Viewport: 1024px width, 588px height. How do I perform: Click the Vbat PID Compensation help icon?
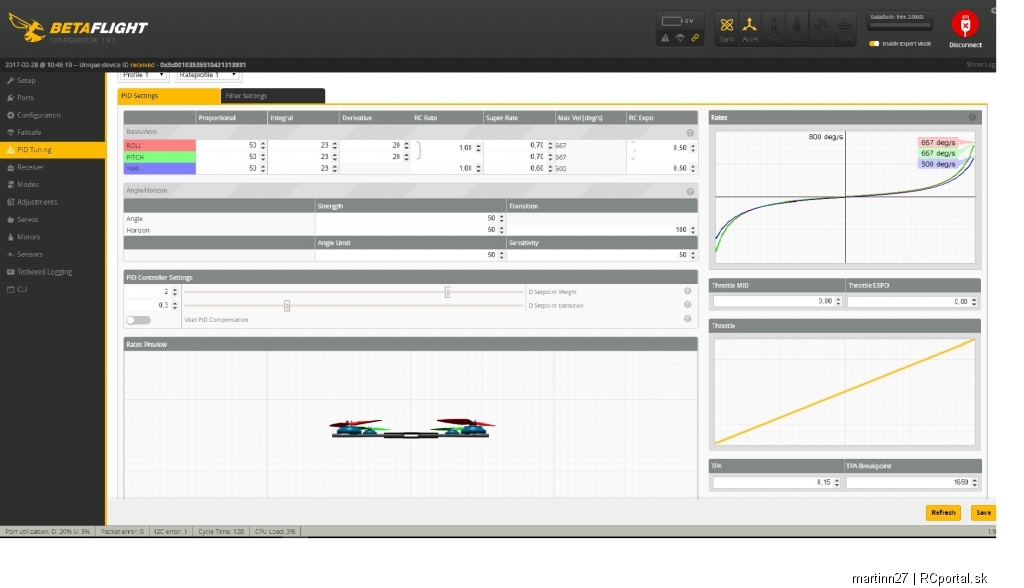coord(688,319)
